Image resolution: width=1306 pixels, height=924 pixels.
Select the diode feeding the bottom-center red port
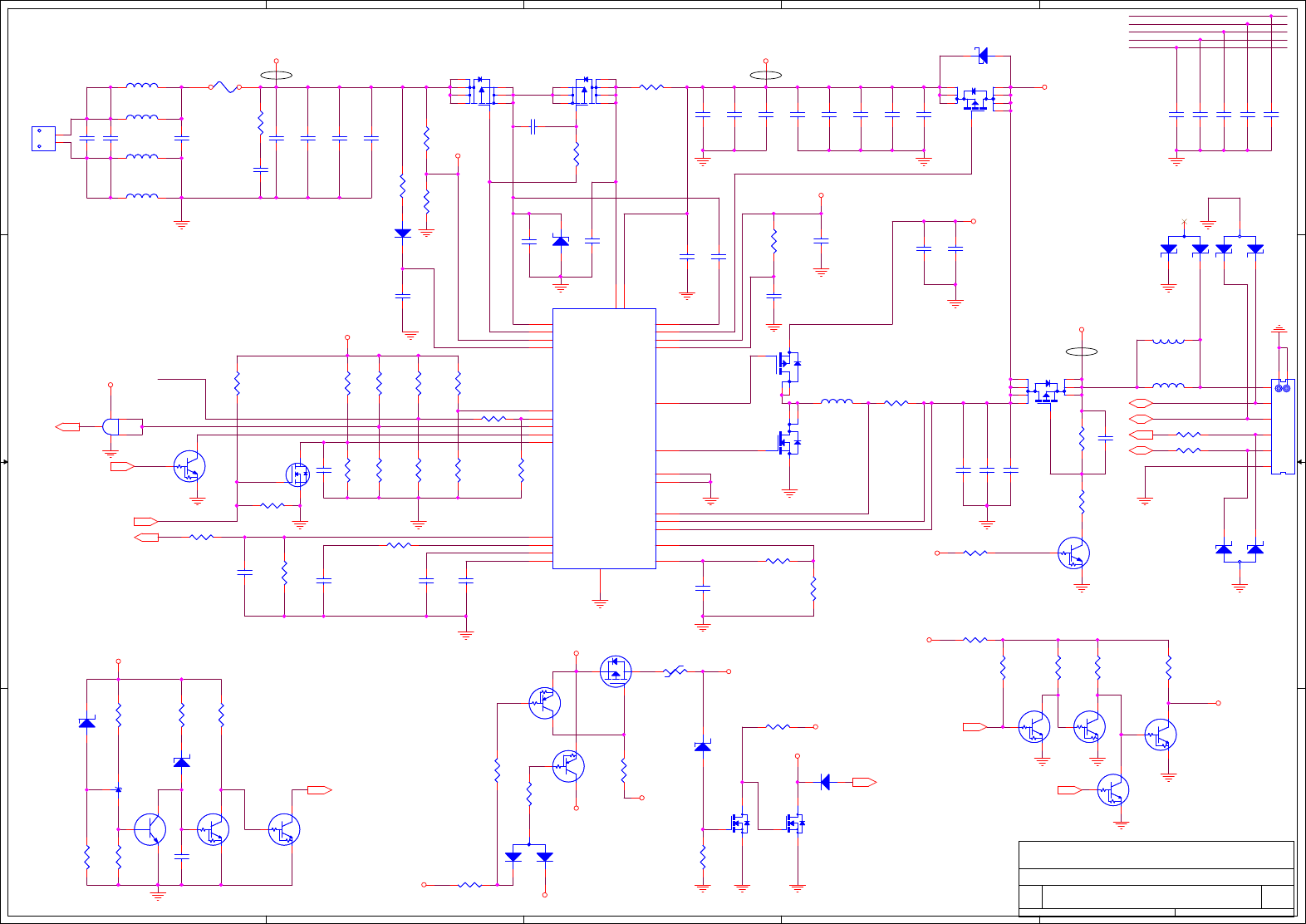[824, 782]
